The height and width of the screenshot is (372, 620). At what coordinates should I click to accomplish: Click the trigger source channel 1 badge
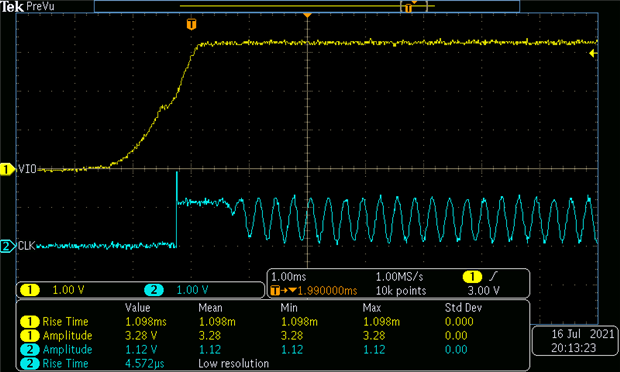[x=472, y=277]
